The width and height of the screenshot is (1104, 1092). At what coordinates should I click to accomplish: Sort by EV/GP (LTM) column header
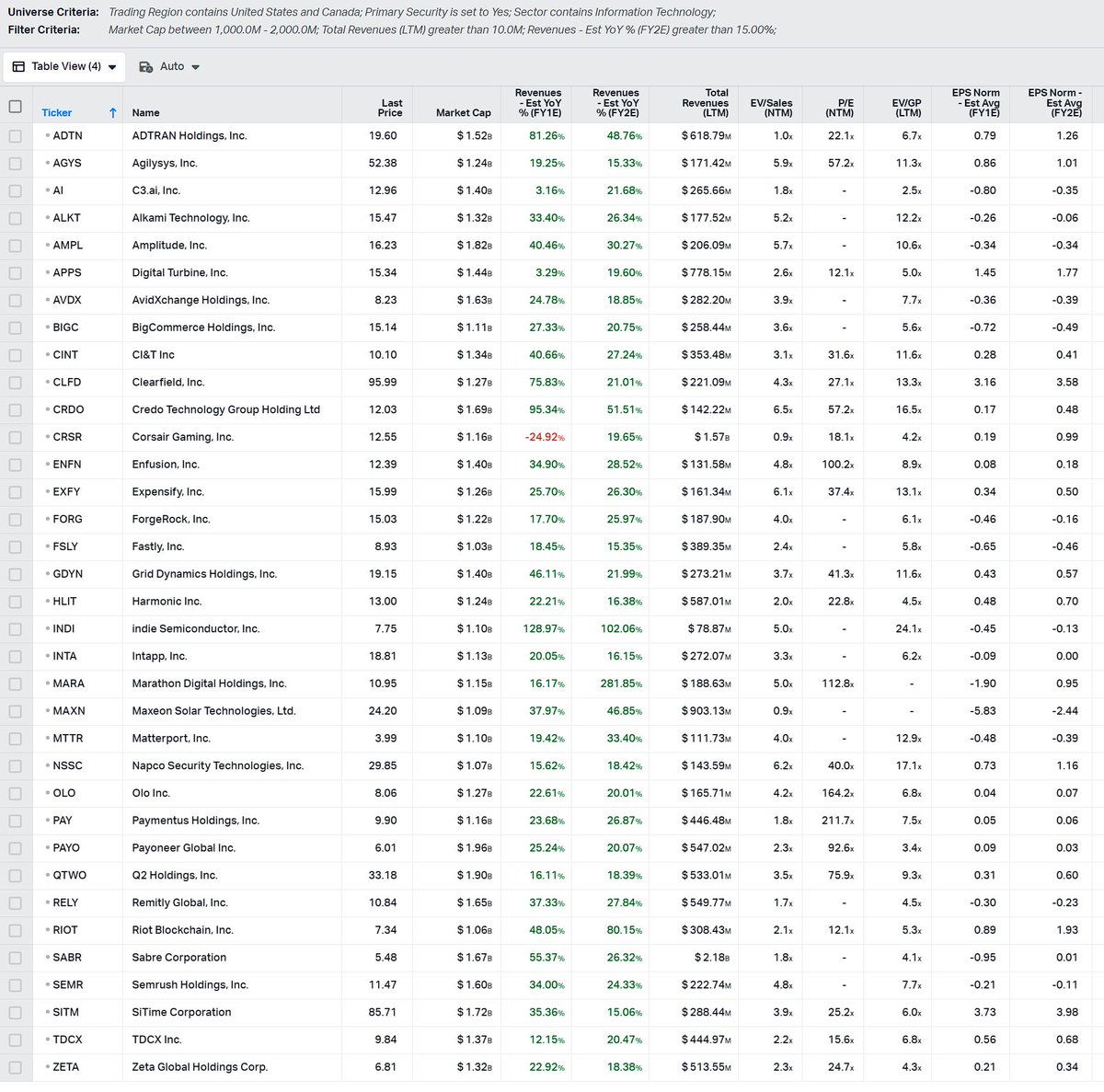tap(906, 108)
